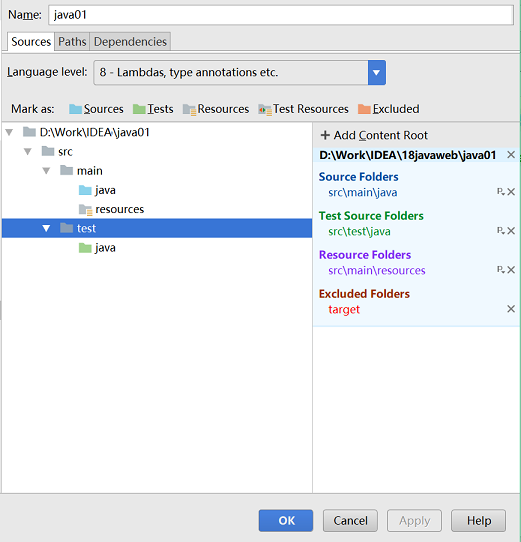Mark folder as Excluded

[x=389, y=109]
